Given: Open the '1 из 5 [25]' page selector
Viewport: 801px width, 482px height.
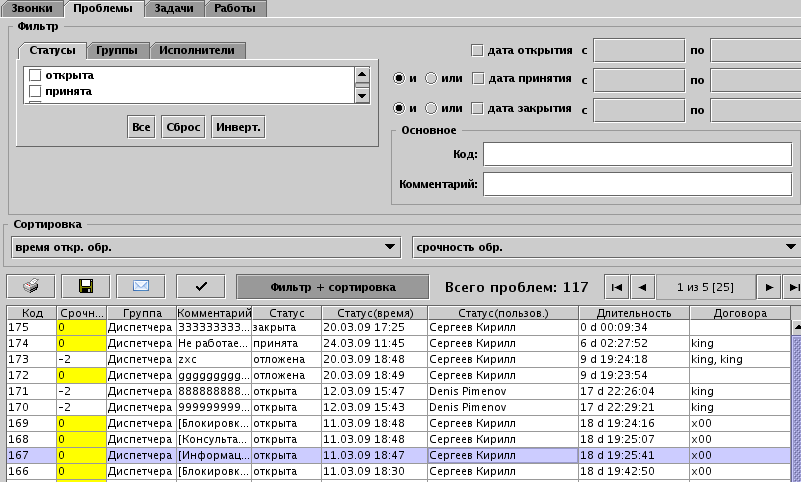Looking at the screenshot, I should click(x=705, y=287).
